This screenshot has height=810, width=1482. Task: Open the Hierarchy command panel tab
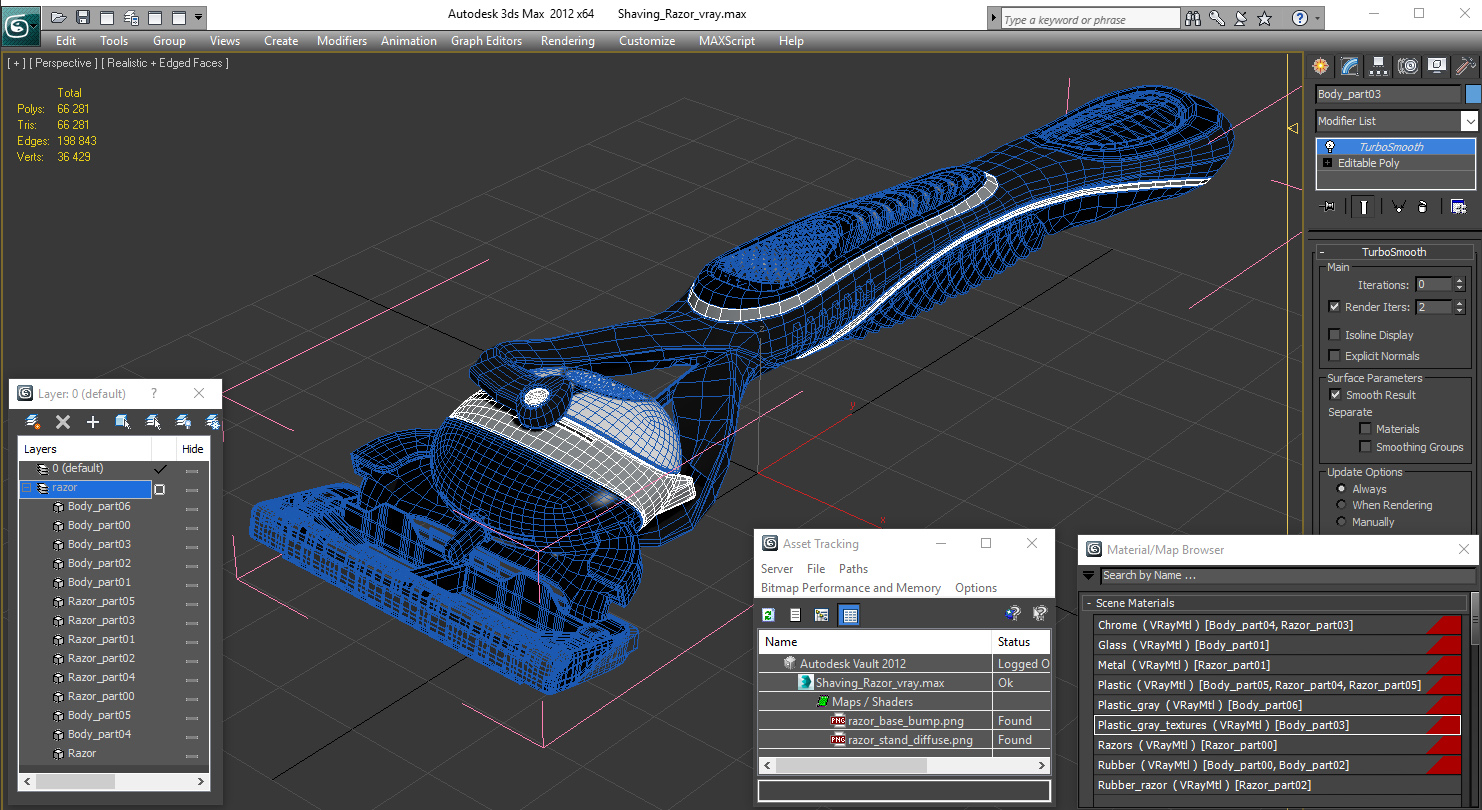tap(1379, 66)
